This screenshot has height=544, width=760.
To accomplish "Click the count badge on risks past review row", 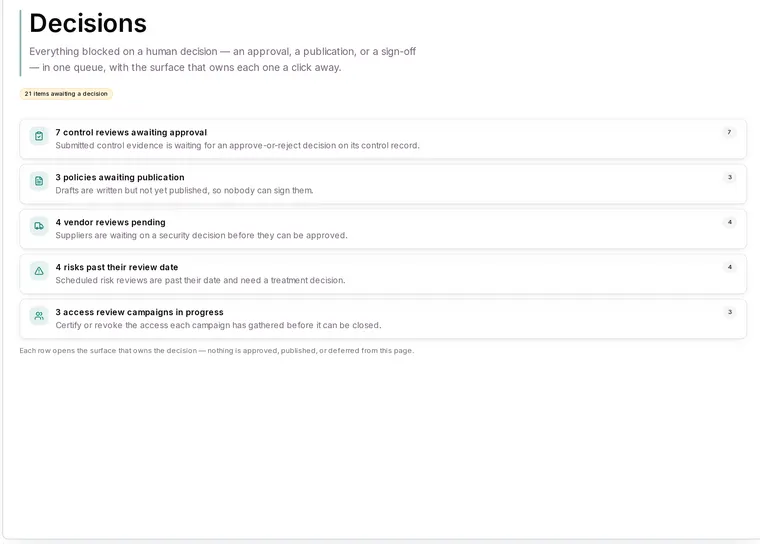I will [x=729, y=267].
